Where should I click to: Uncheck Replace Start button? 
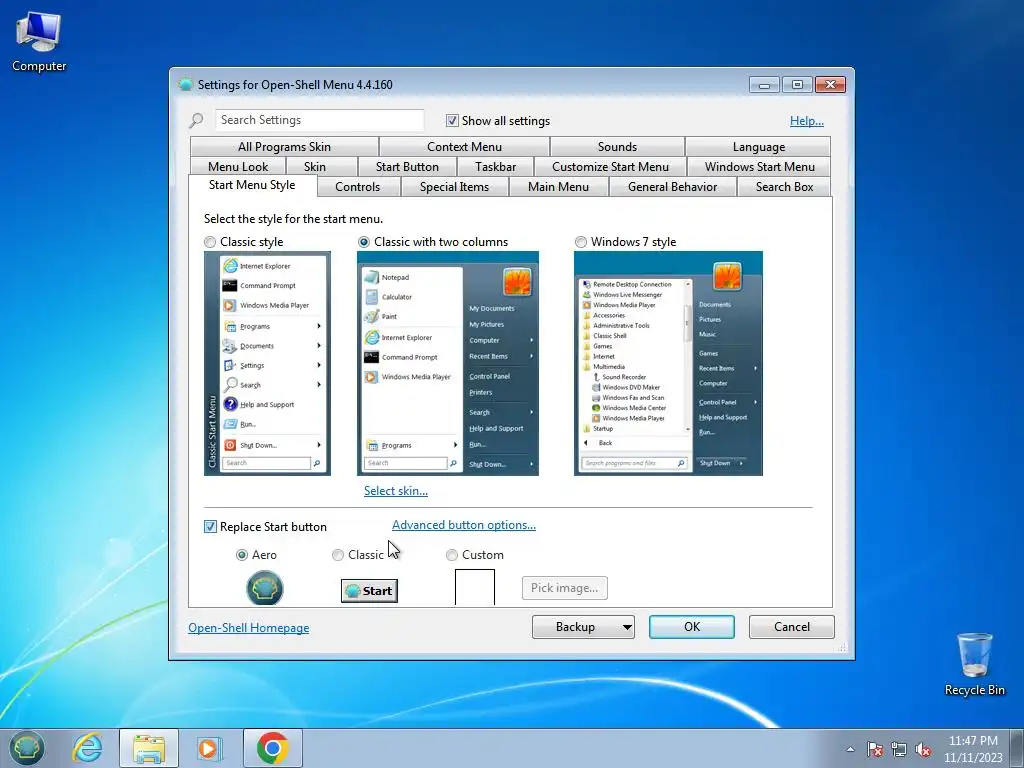(210, 526)
